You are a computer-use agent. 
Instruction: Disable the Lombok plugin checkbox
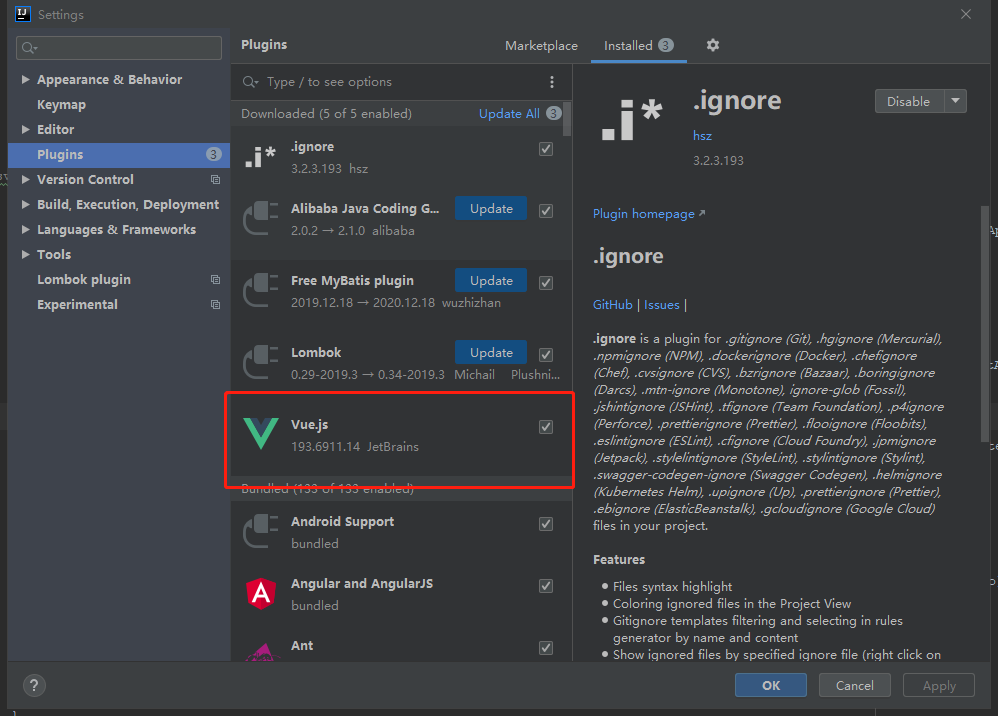(546, 354)
